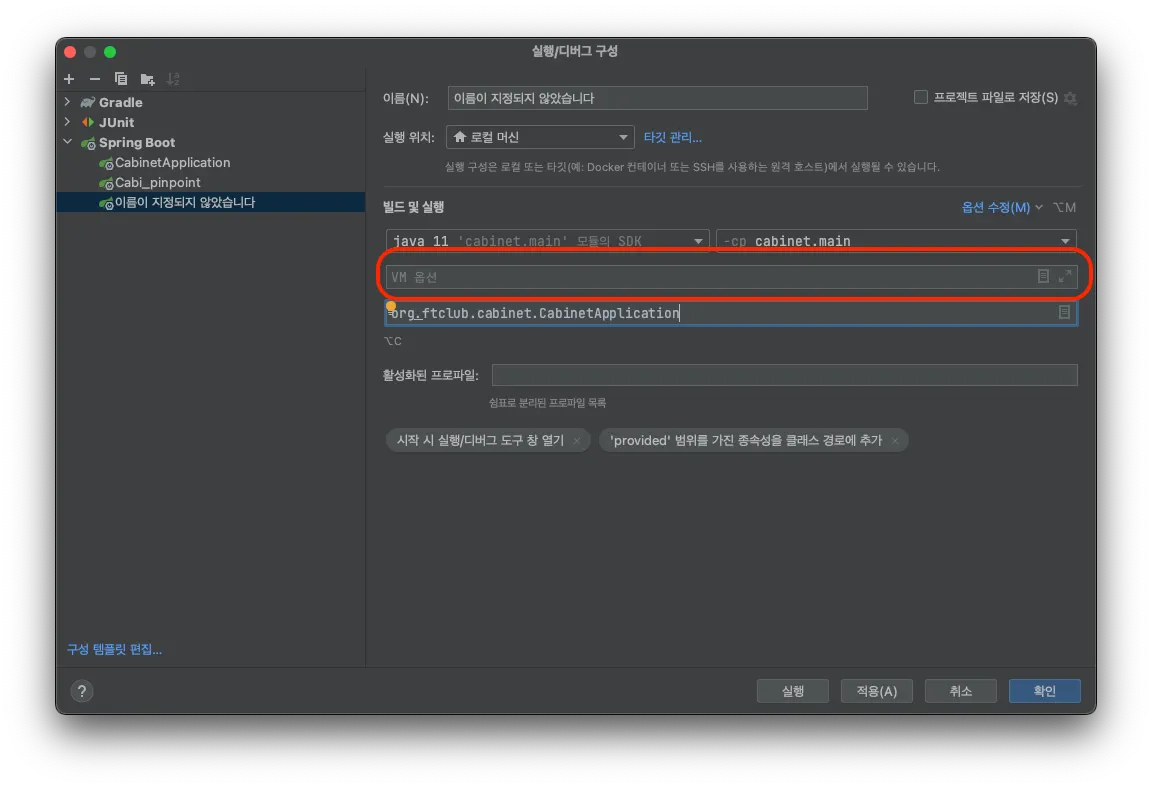Select the Gradle configuration group
The width and height of the screenshot is (1152, 788).
coord(120,102)
